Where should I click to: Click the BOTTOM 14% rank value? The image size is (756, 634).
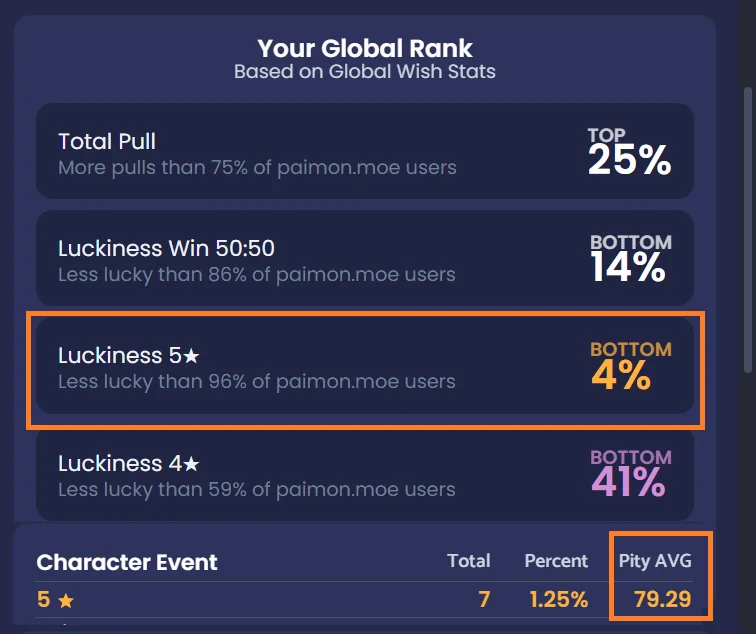[x=631, y=259]
